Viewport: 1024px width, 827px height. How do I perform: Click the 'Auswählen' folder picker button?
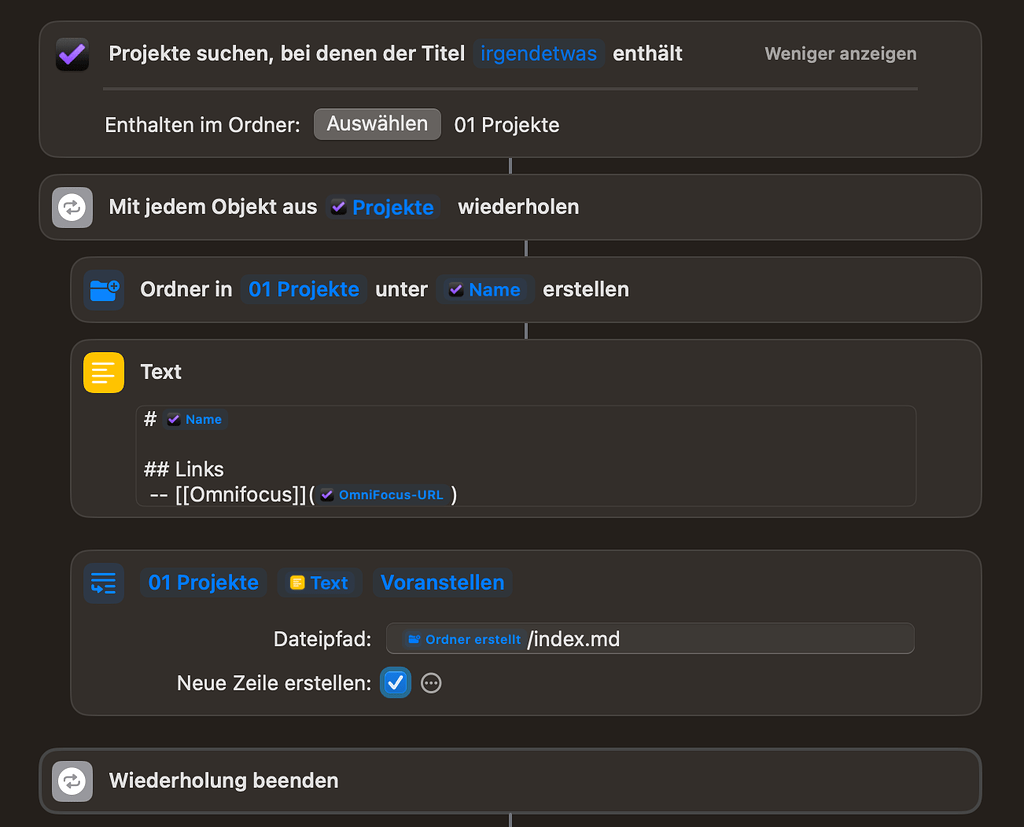[x=377, y=124]
